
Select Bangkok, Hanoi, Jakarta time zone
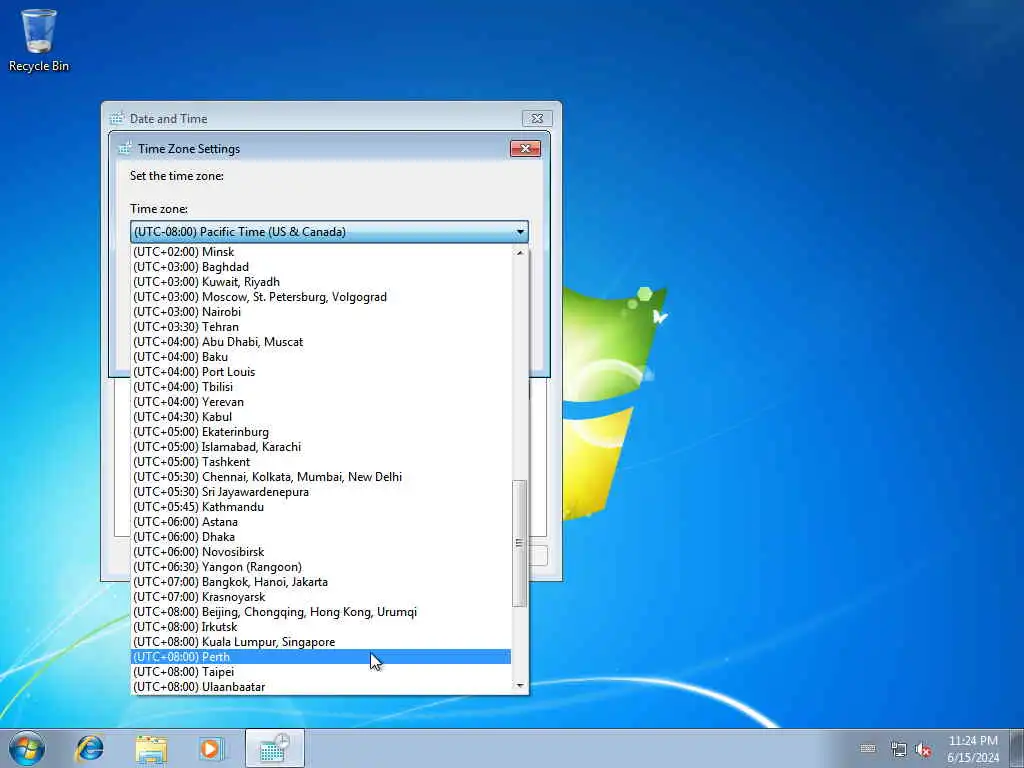pos(321,582)
